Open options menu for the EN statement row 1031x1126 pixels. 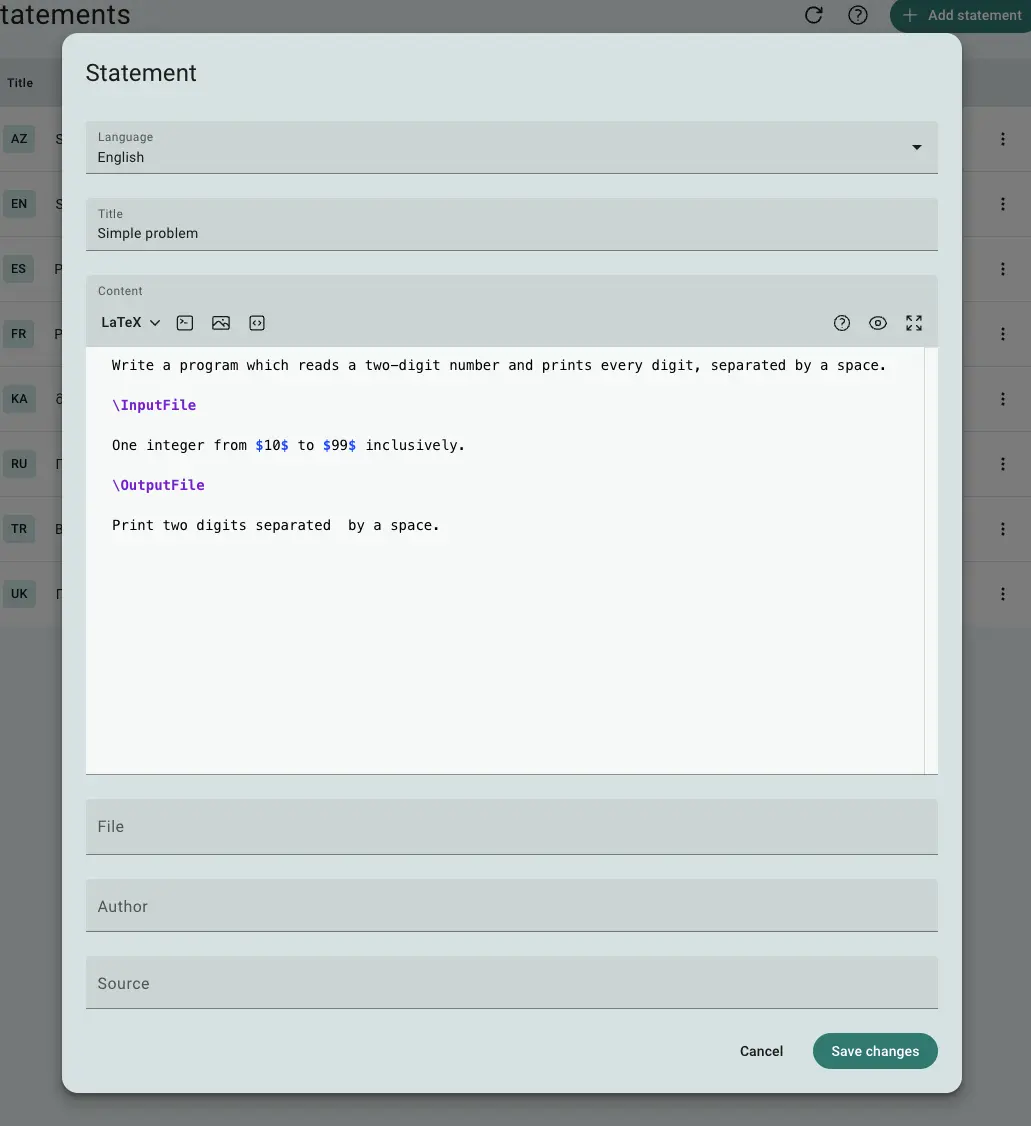[x=1002, y=203]
